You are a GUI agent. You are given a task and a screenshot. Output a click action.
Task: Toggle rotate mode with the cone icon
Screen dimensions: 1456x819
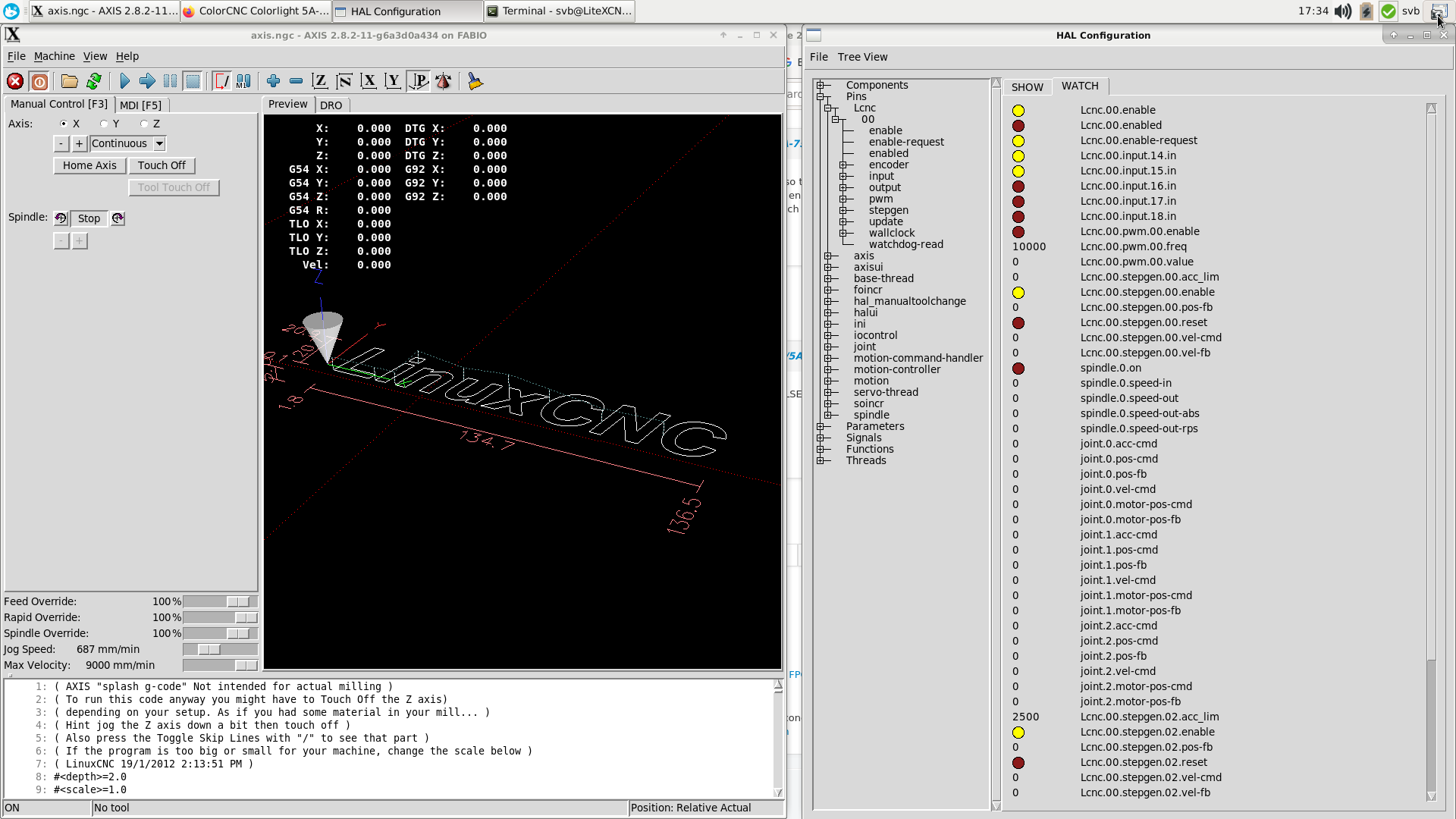tap(444, 81)
